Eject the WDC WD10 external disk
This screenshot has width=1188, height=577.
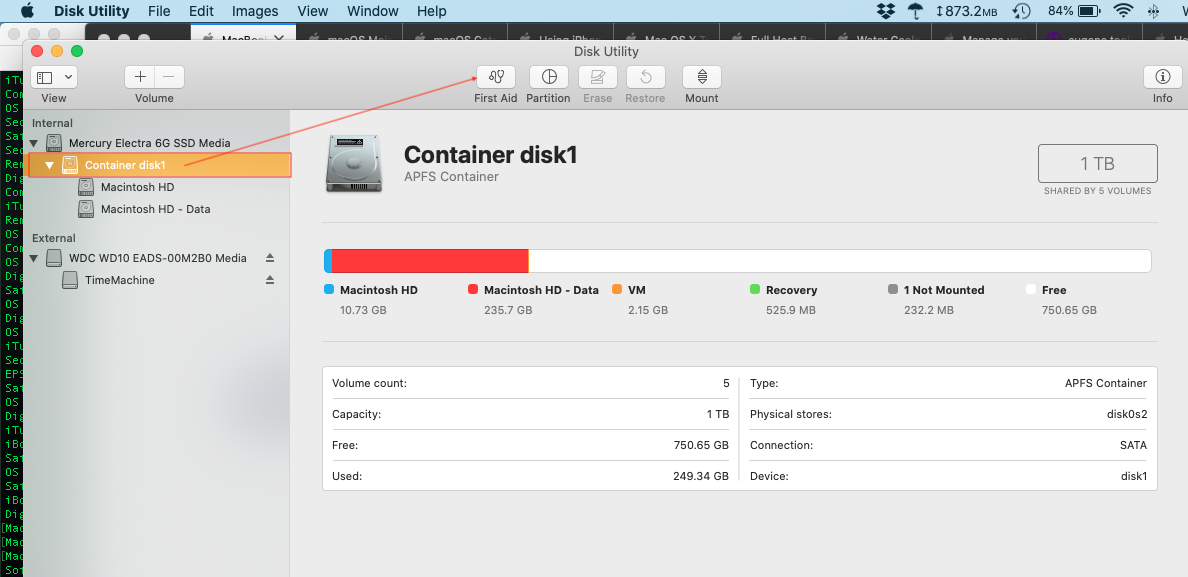click(x=270, y=258)
